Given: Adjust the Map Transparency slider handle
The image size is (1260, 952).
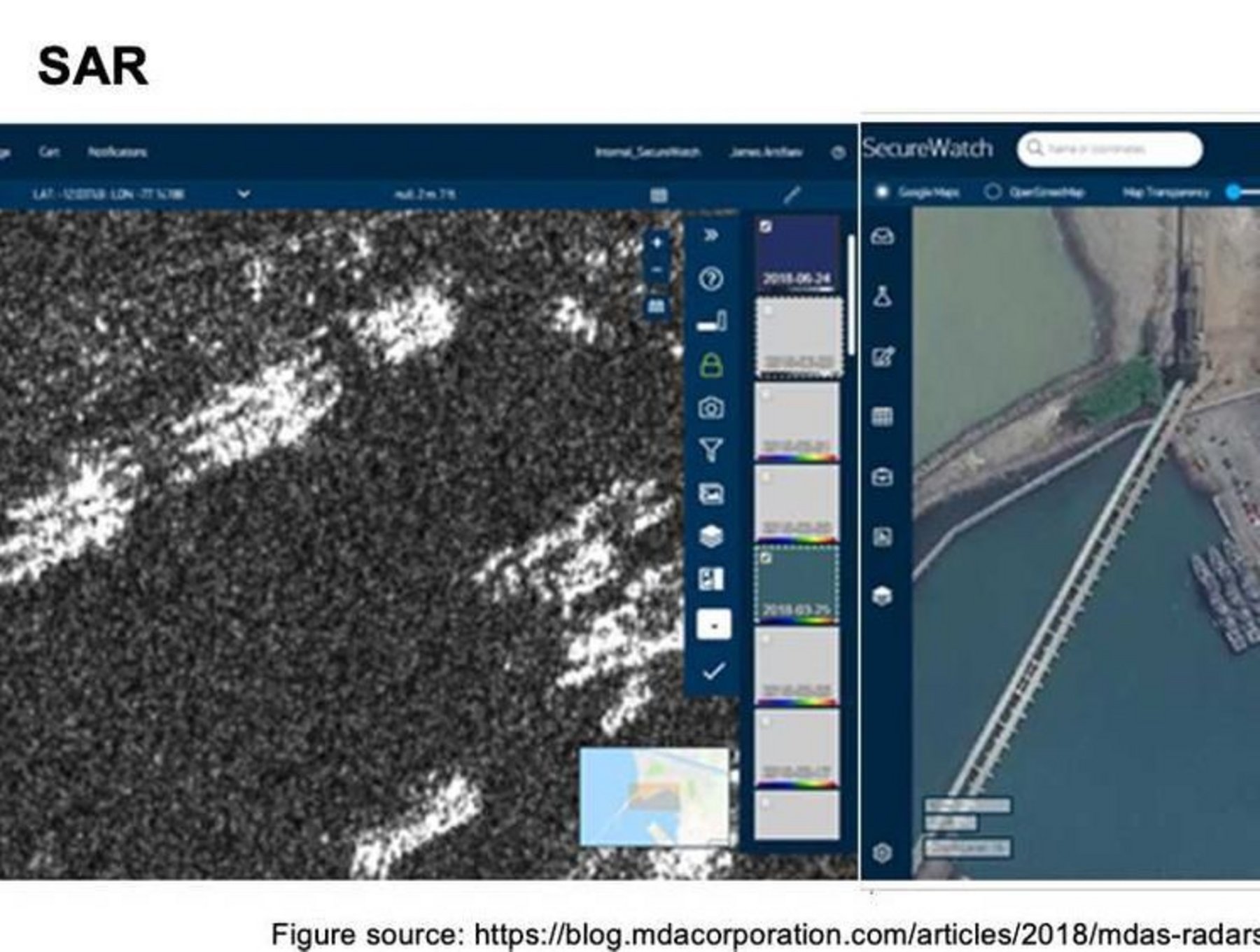Looking at the screenshot, I should tap(1234, 192).
